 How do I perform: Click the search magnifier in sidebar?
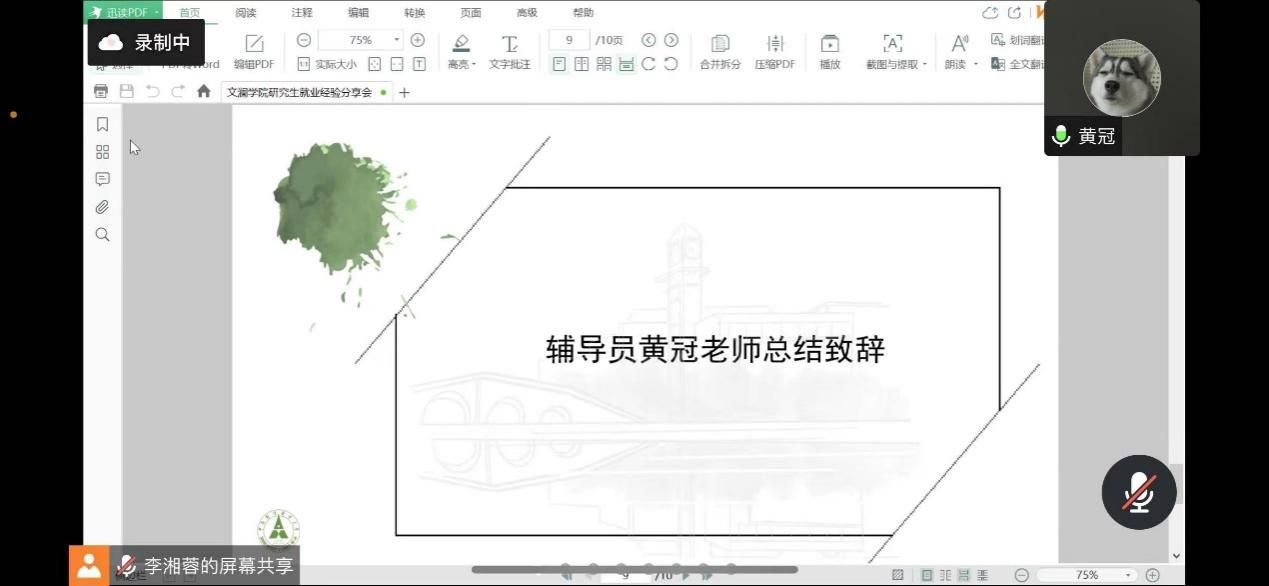pos(102,235)
